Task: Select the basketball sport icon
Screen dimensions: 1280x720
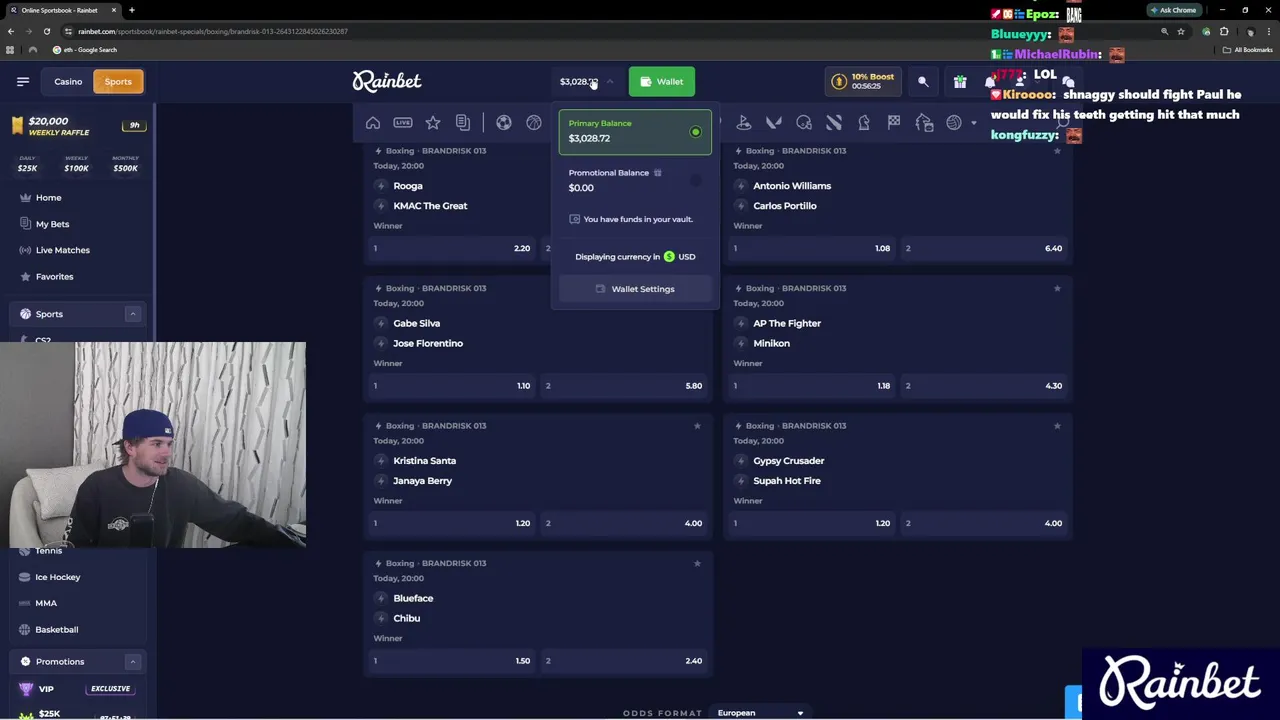Action: click(534, 123)
